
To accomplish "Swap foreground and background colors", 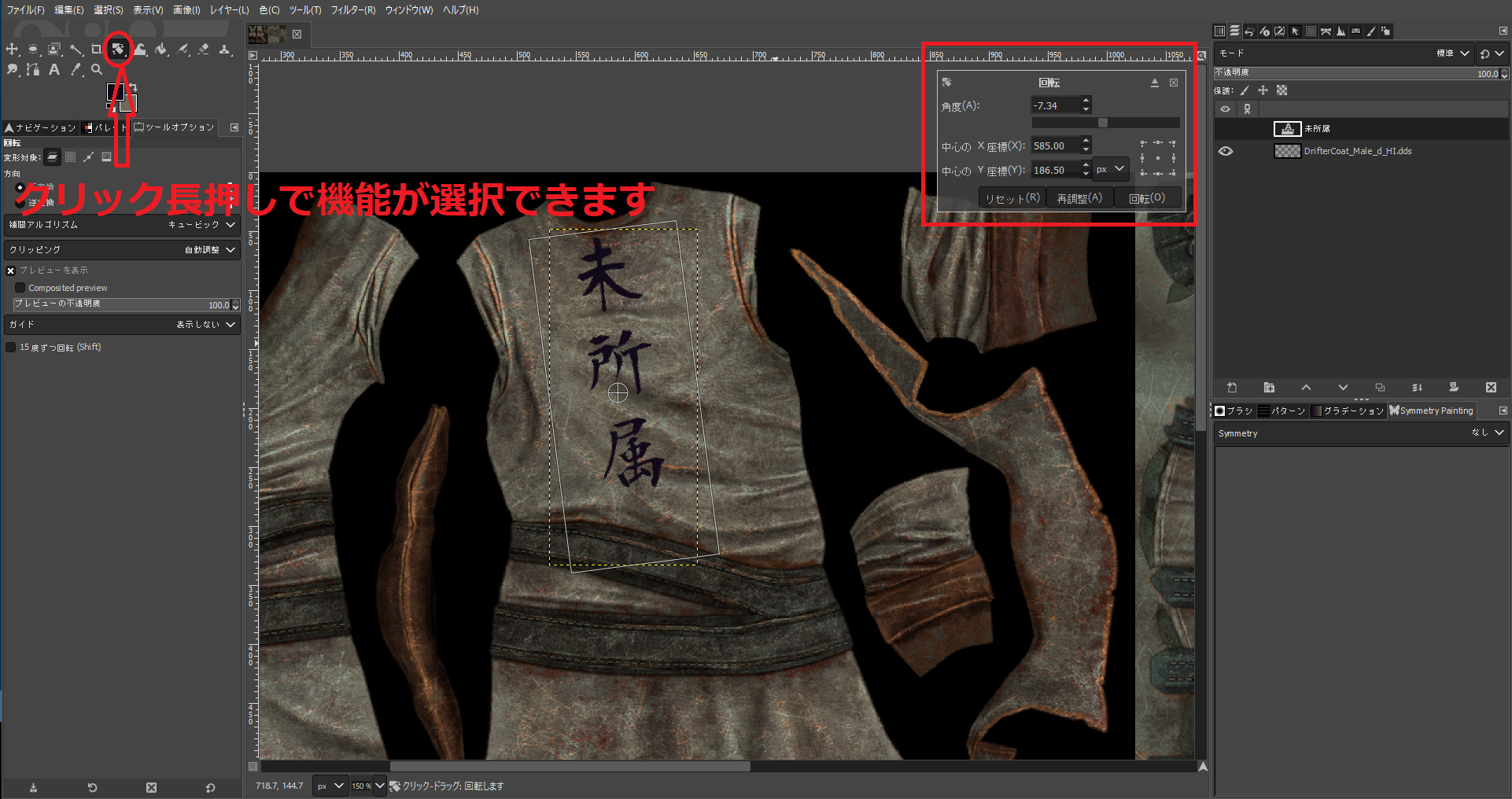I will click(134, 87).
